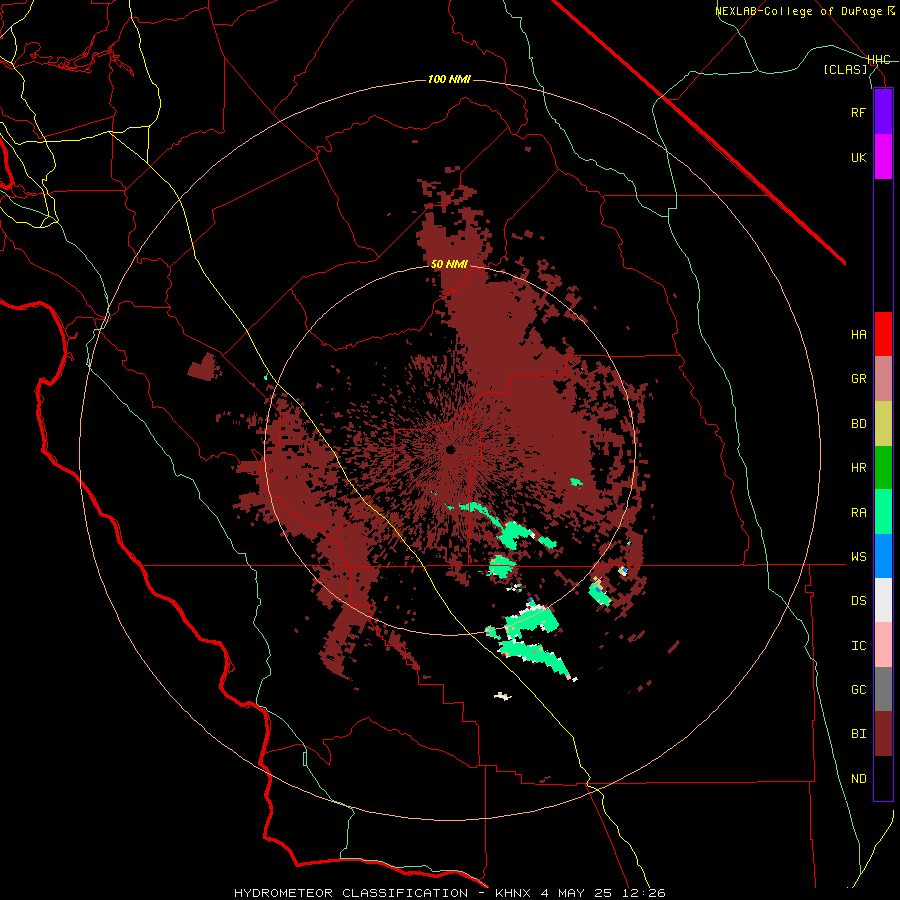This screenshot has height=900, width=900.
Task: Pick the RA bright green legend swatch
Action: (x=883, y=512)
